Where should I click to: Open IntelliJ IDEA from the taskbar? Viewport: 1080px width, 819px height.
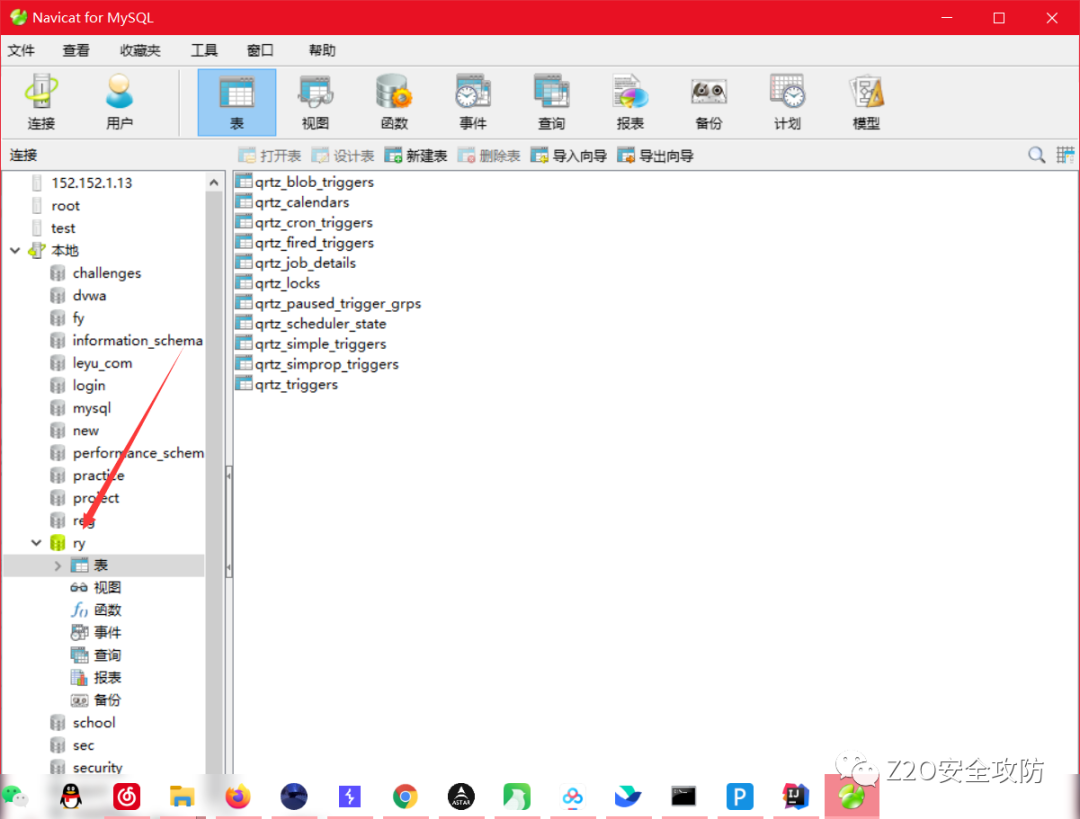796,796
